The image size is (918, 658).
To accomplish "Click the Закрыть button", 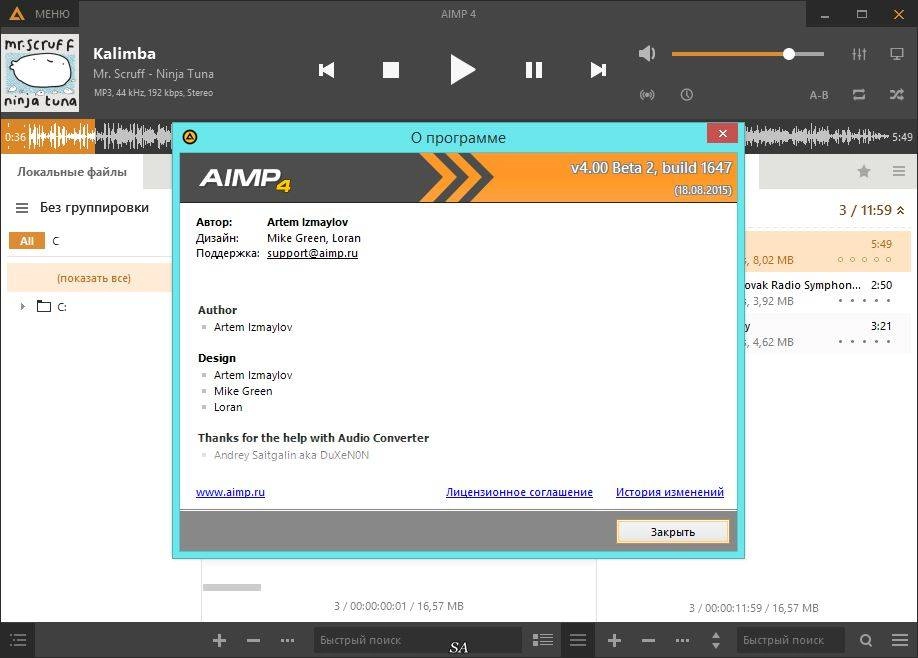I will pos(673,532).
